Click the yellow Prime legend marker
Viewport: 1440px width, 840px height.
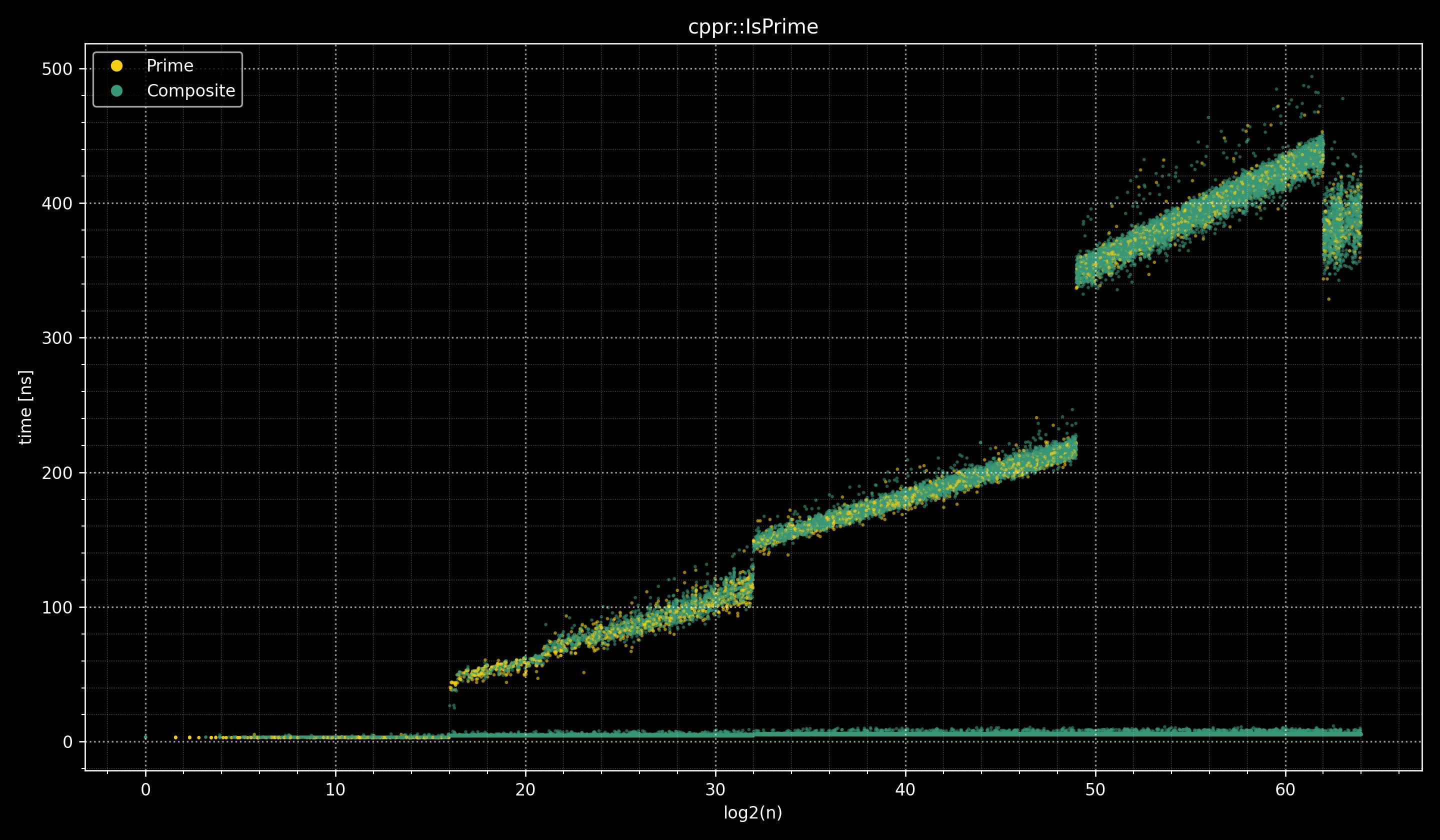[116, 65]
